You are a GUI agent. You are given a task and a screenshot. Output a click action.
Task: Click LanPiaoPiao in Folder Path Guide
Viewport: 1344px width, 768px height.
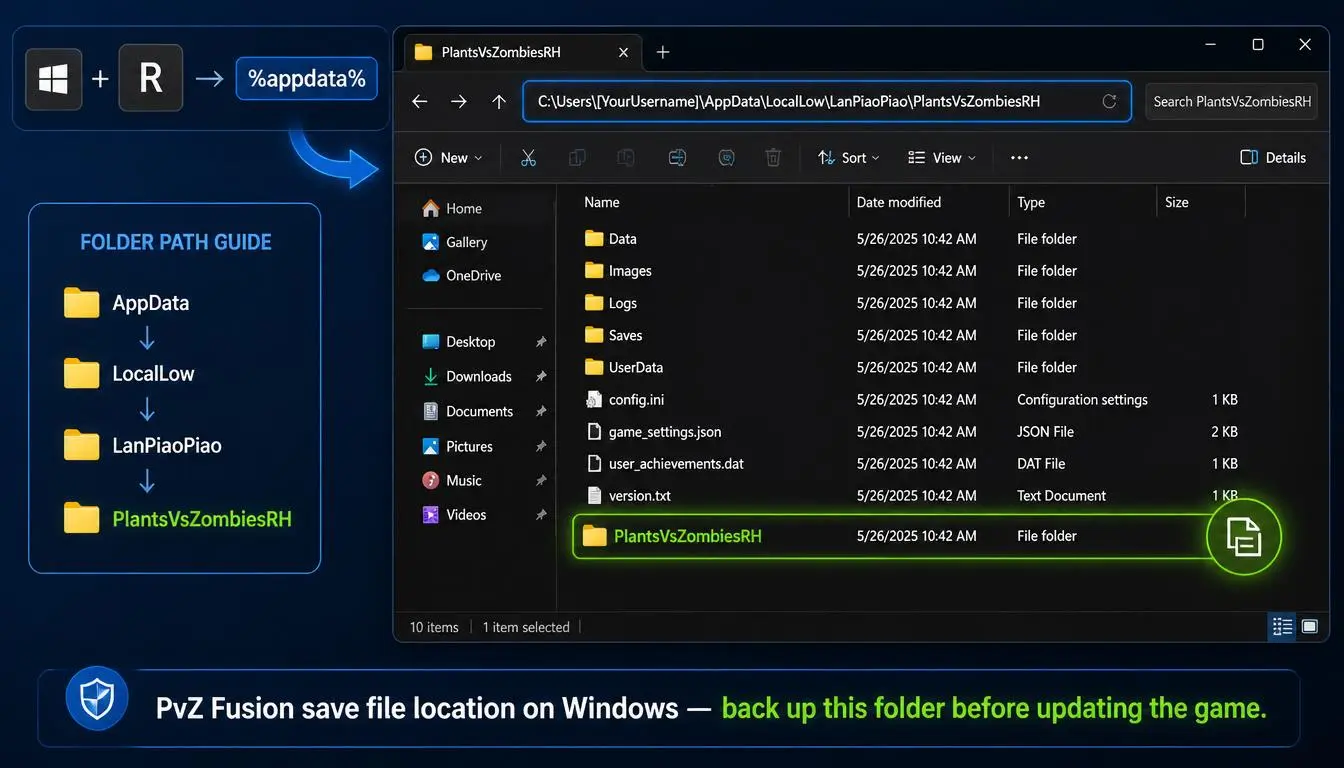point(143,445)
